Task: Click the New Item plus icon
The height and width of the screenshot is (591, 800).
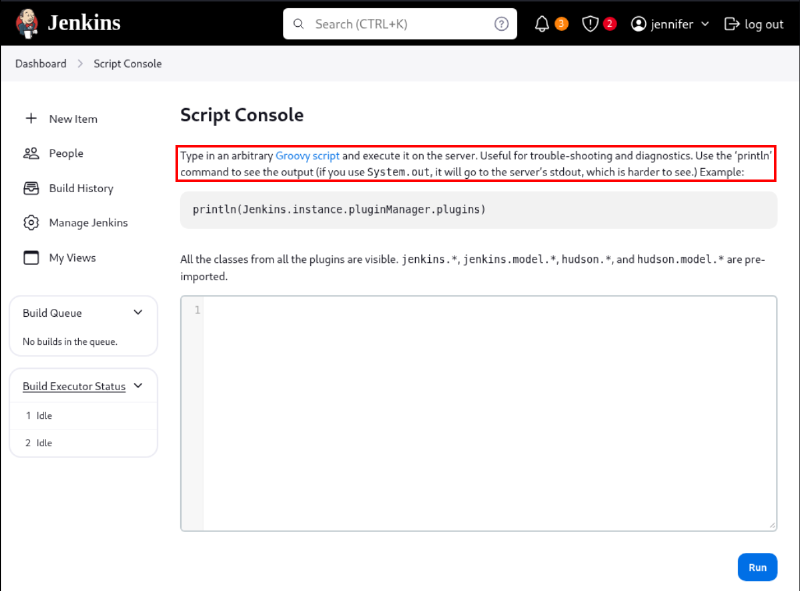Action: [31, 118]
